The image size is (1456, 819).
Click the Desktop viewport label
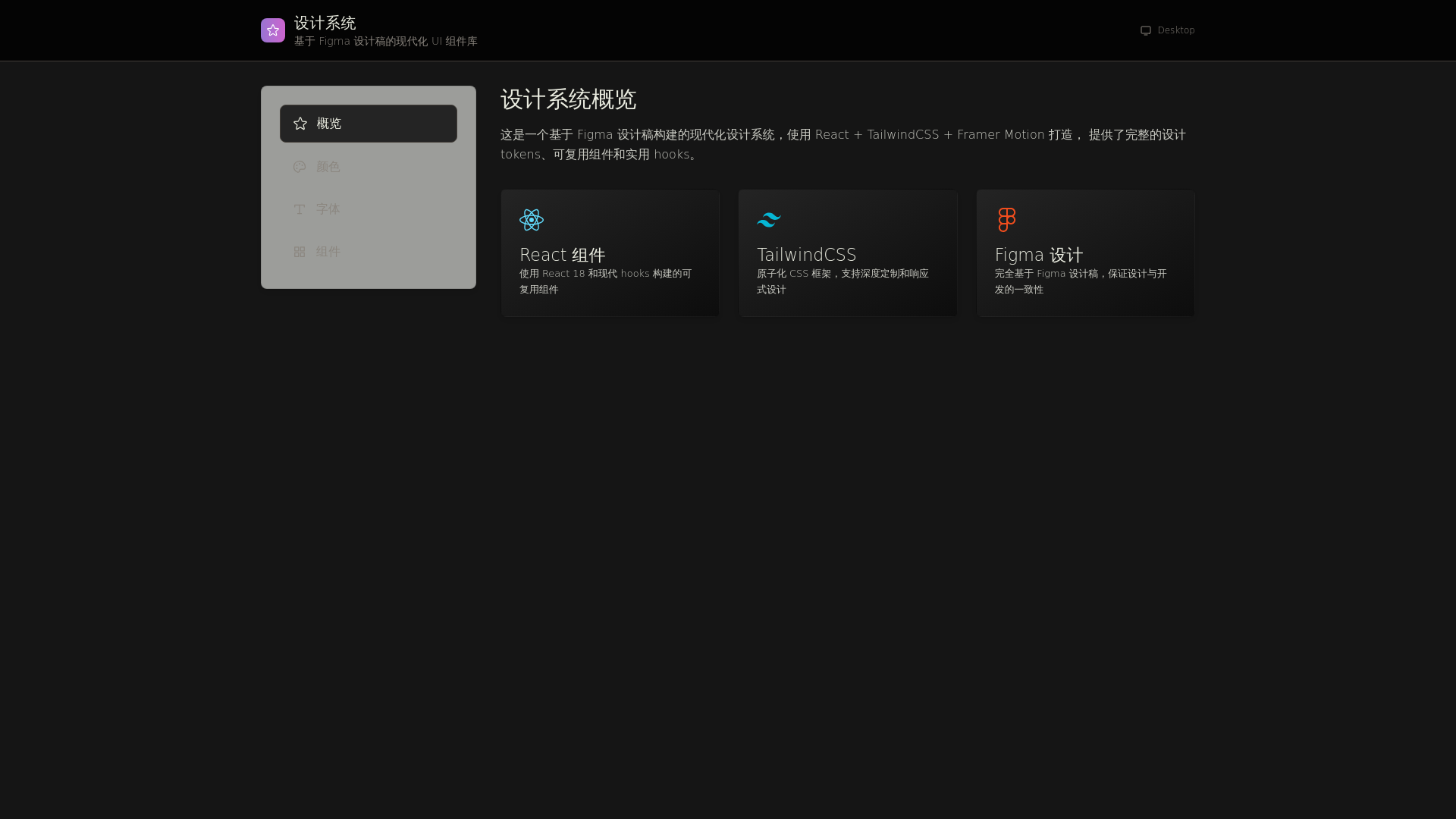click(1176, 30)
